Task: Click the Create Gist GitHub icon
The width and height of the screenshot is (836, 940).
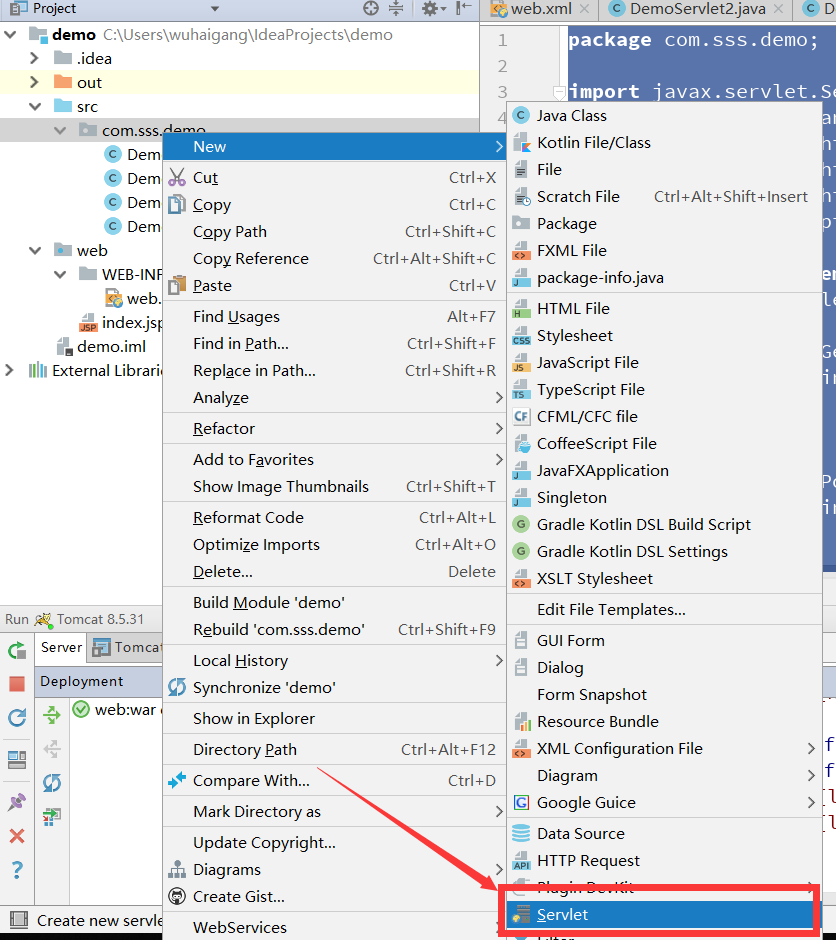Action: click(177, 896)
